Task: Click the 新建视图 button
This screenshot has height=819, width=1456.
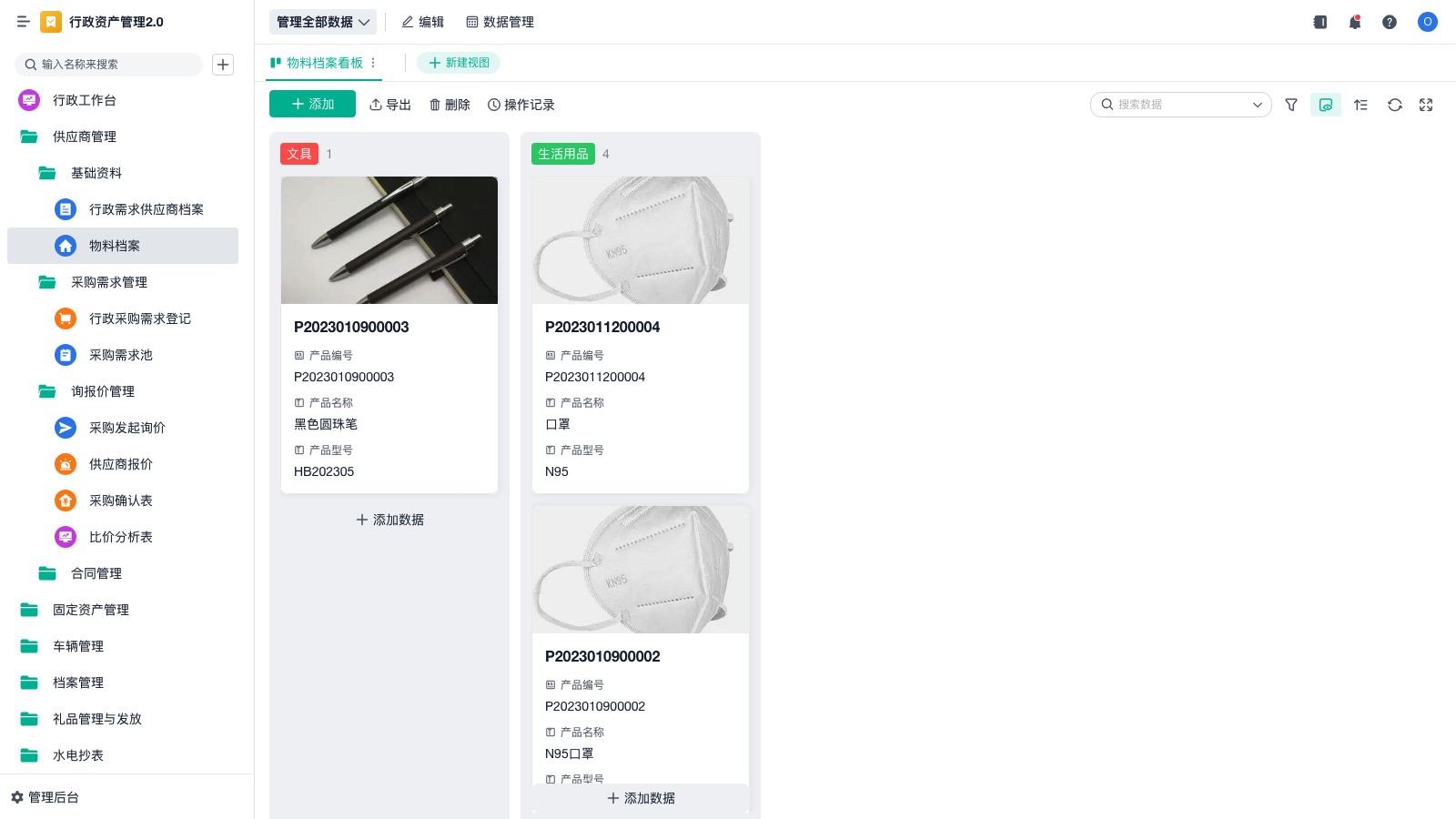Action: point(459,63)
